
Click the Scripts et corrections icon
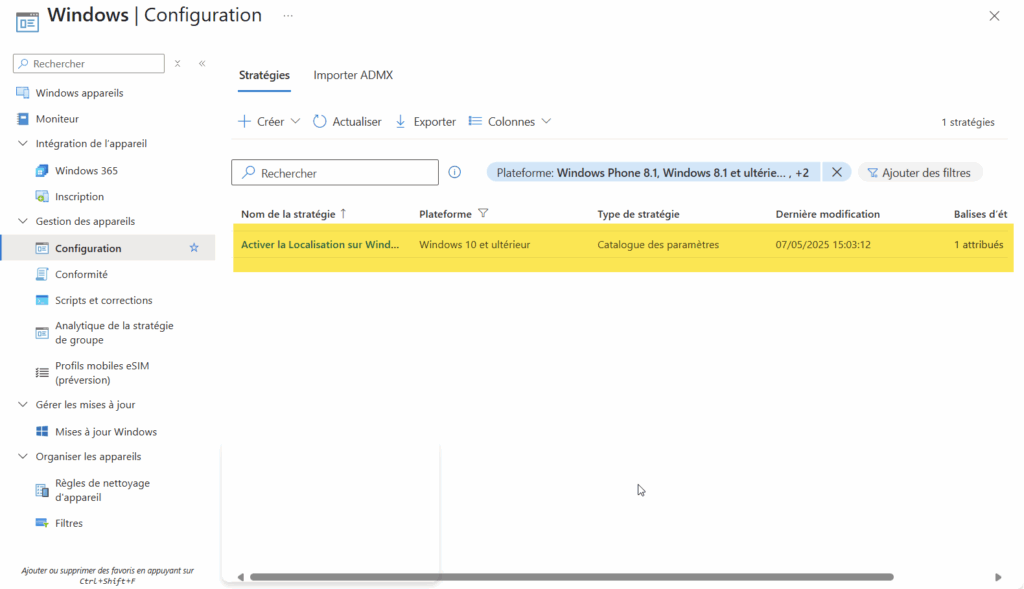click(x=42, y=300)
